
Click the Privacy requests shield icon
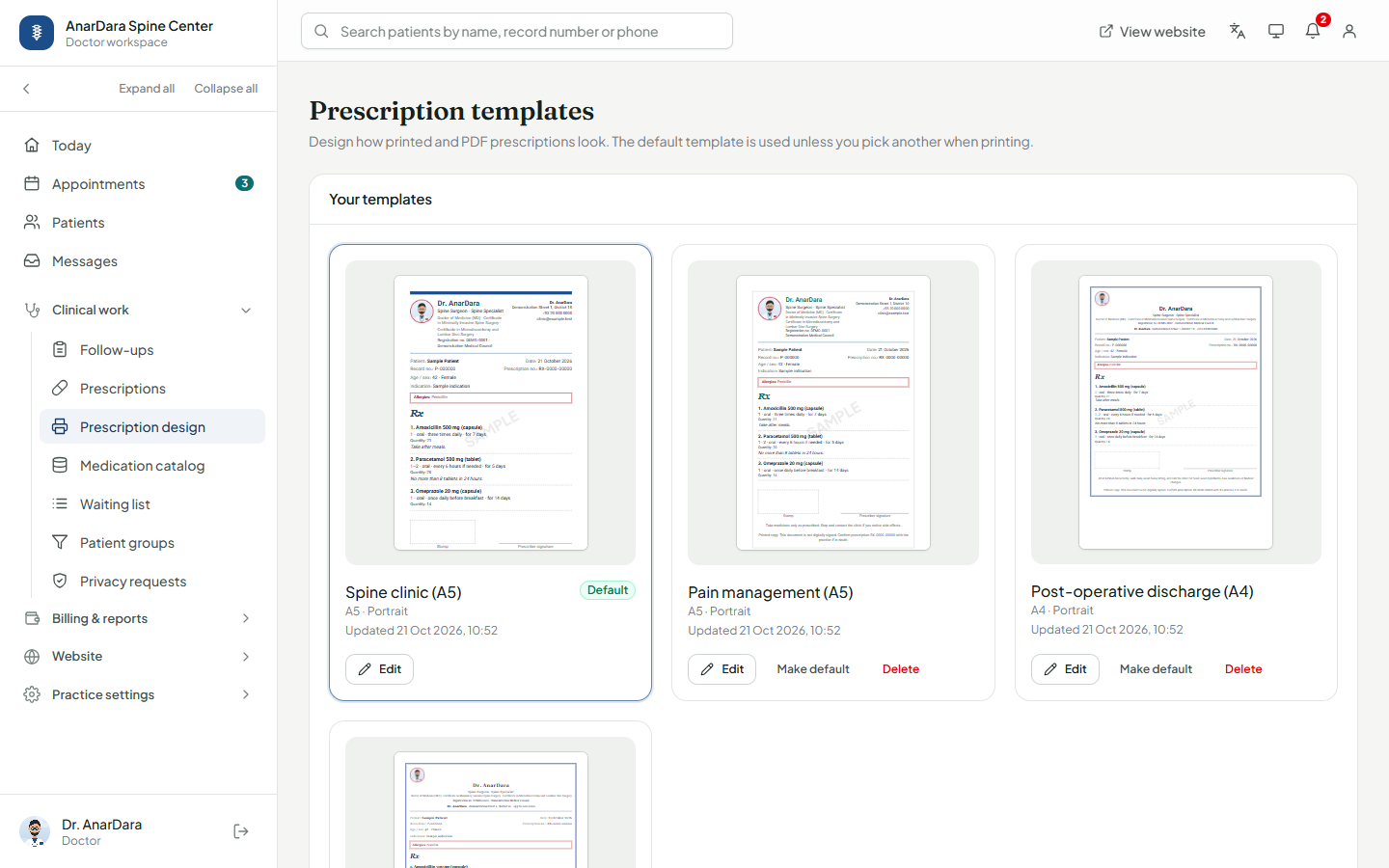[x=60, y=582]
